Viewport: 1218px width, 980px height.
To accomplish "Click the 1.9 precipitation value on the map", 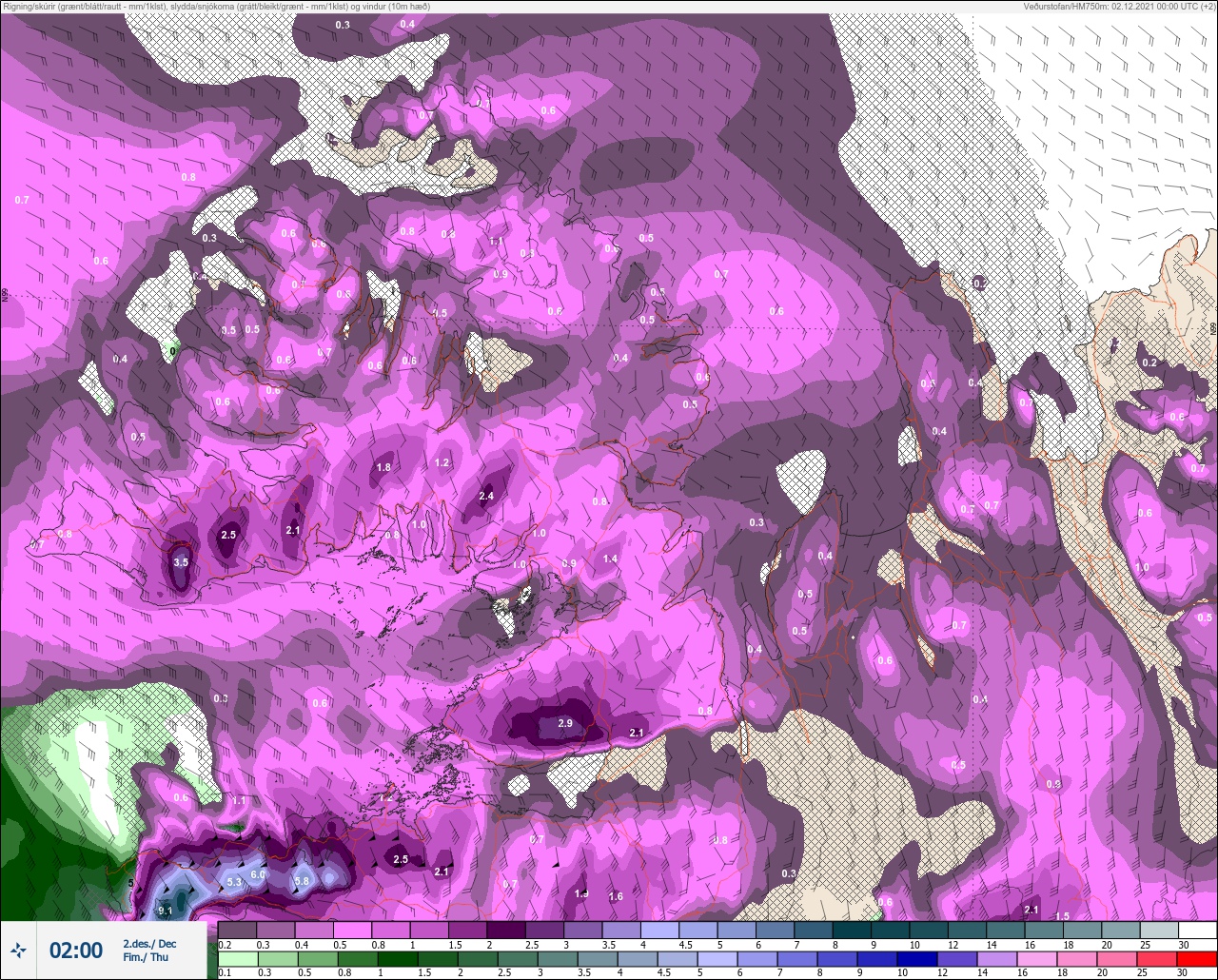I will tap(581, 893).
